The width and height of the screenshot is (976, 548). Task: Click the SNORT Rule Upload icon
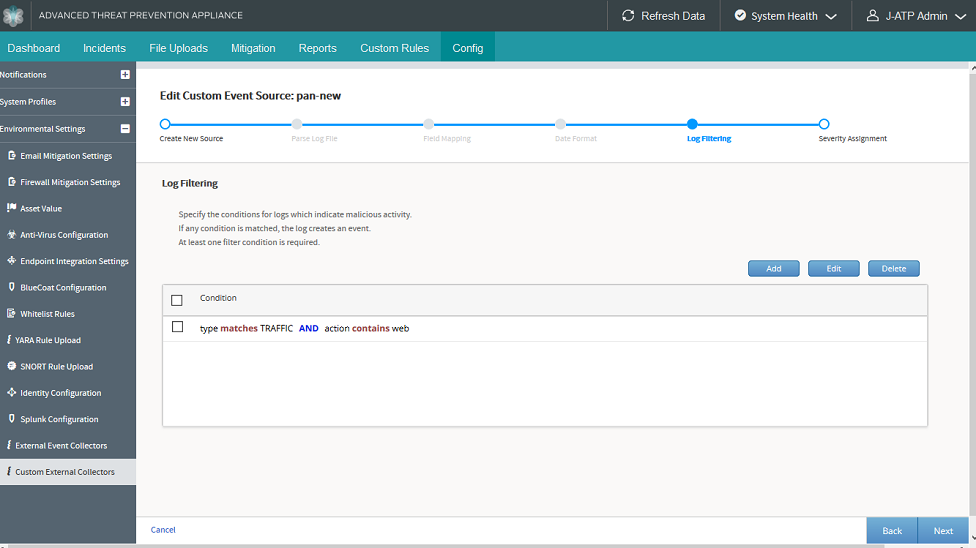point(11,366)
